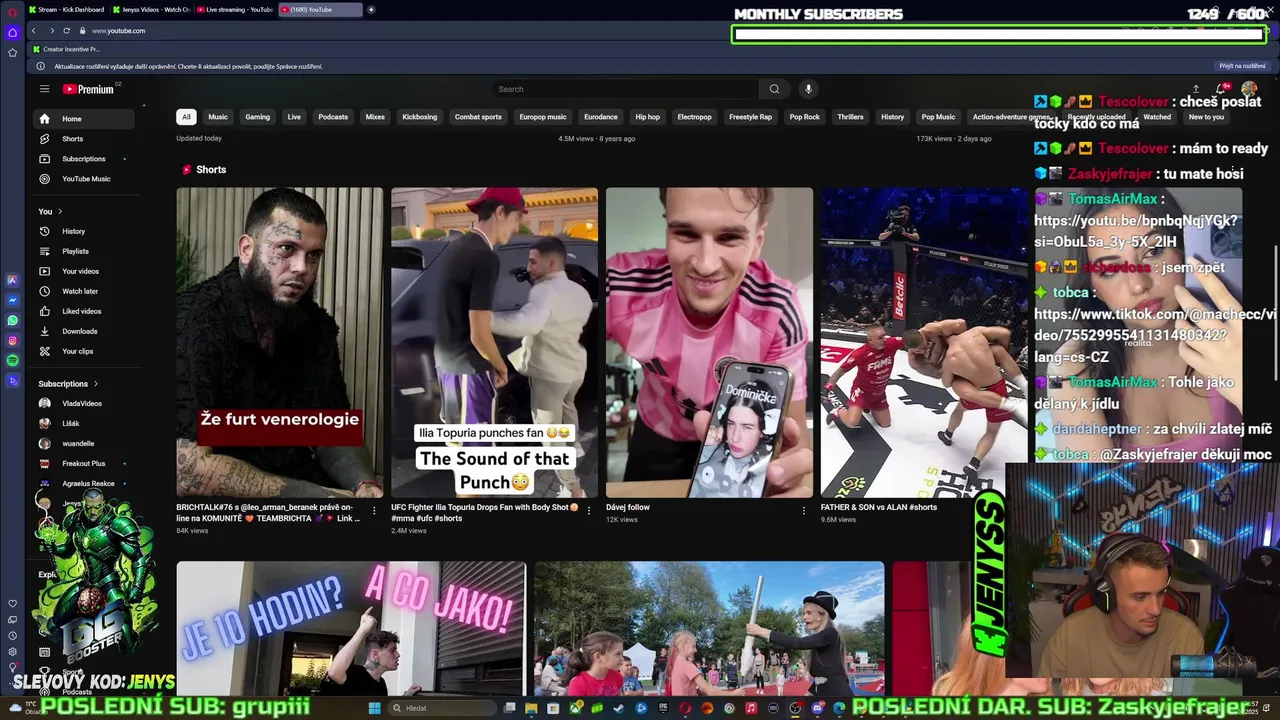
Task: Select the Kickboxing filter chip
Action: tap(420, 117)
